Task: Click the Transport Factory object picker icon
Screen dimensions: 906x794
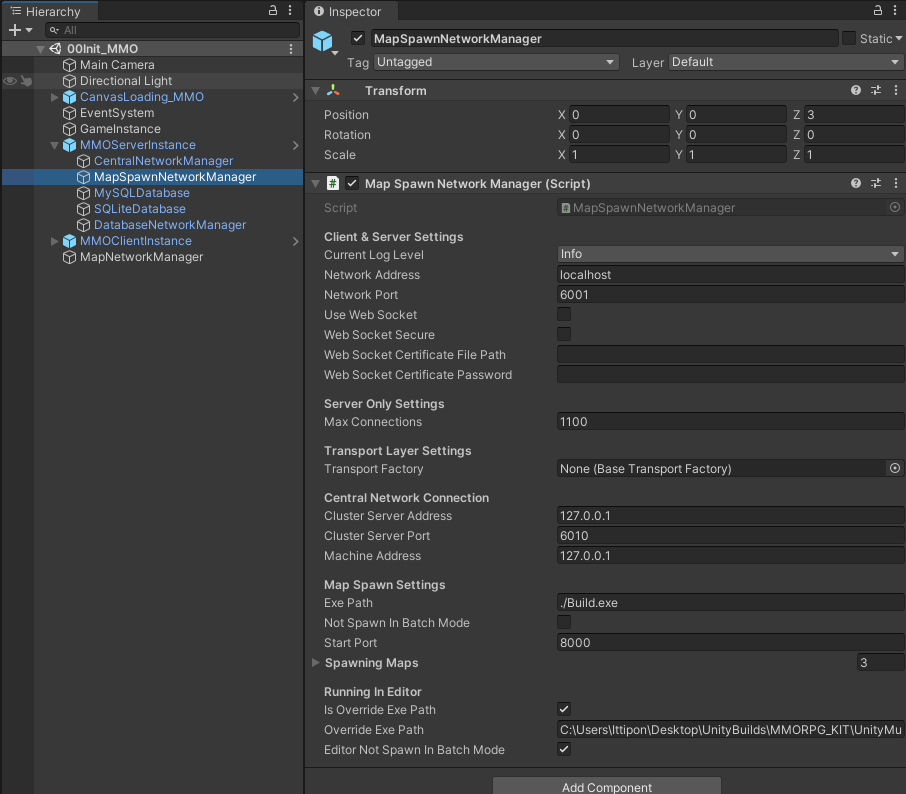Action: click(x=895, y=468)
